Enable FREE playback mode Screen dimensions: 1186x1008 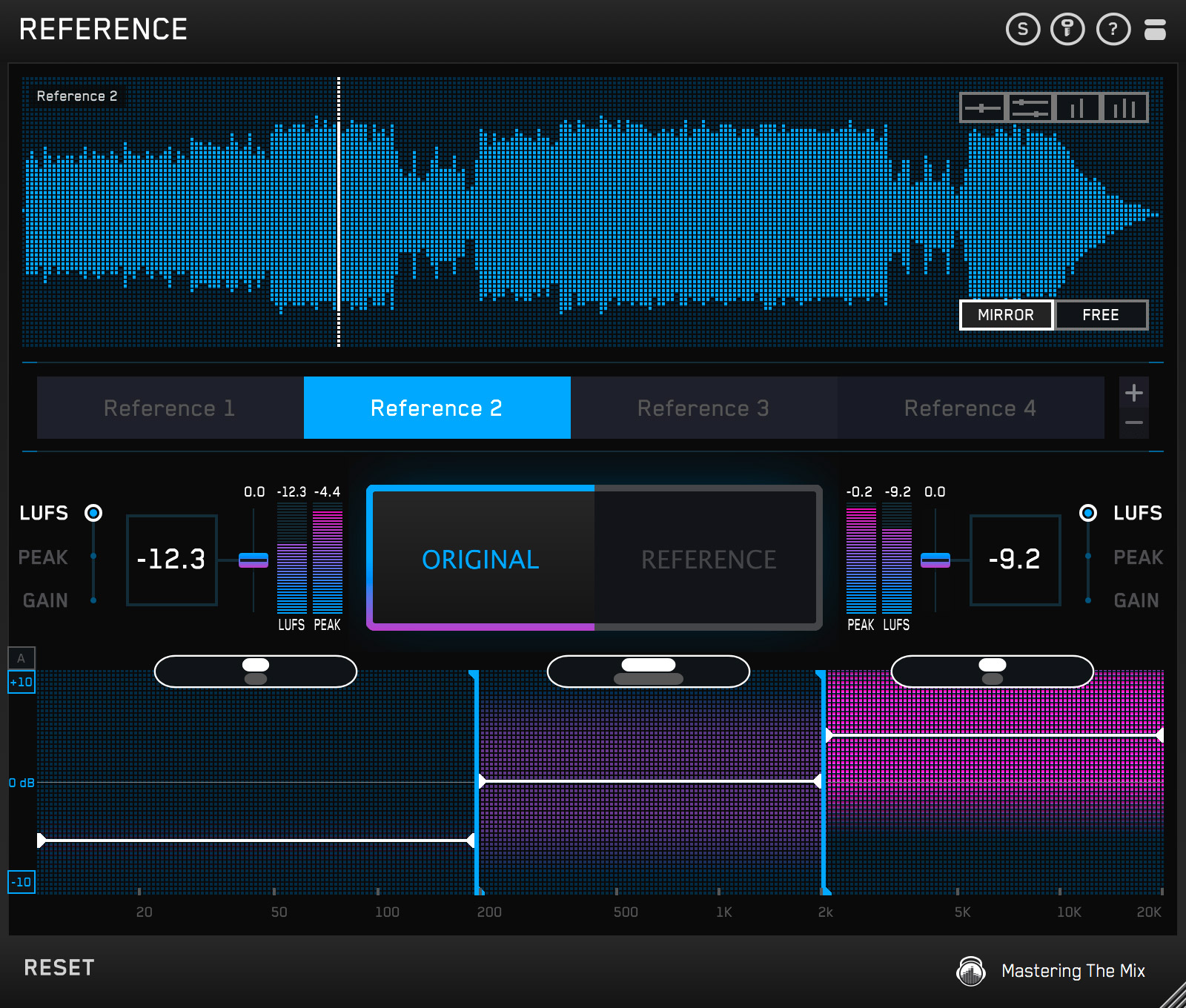[x=1101, y=315]
